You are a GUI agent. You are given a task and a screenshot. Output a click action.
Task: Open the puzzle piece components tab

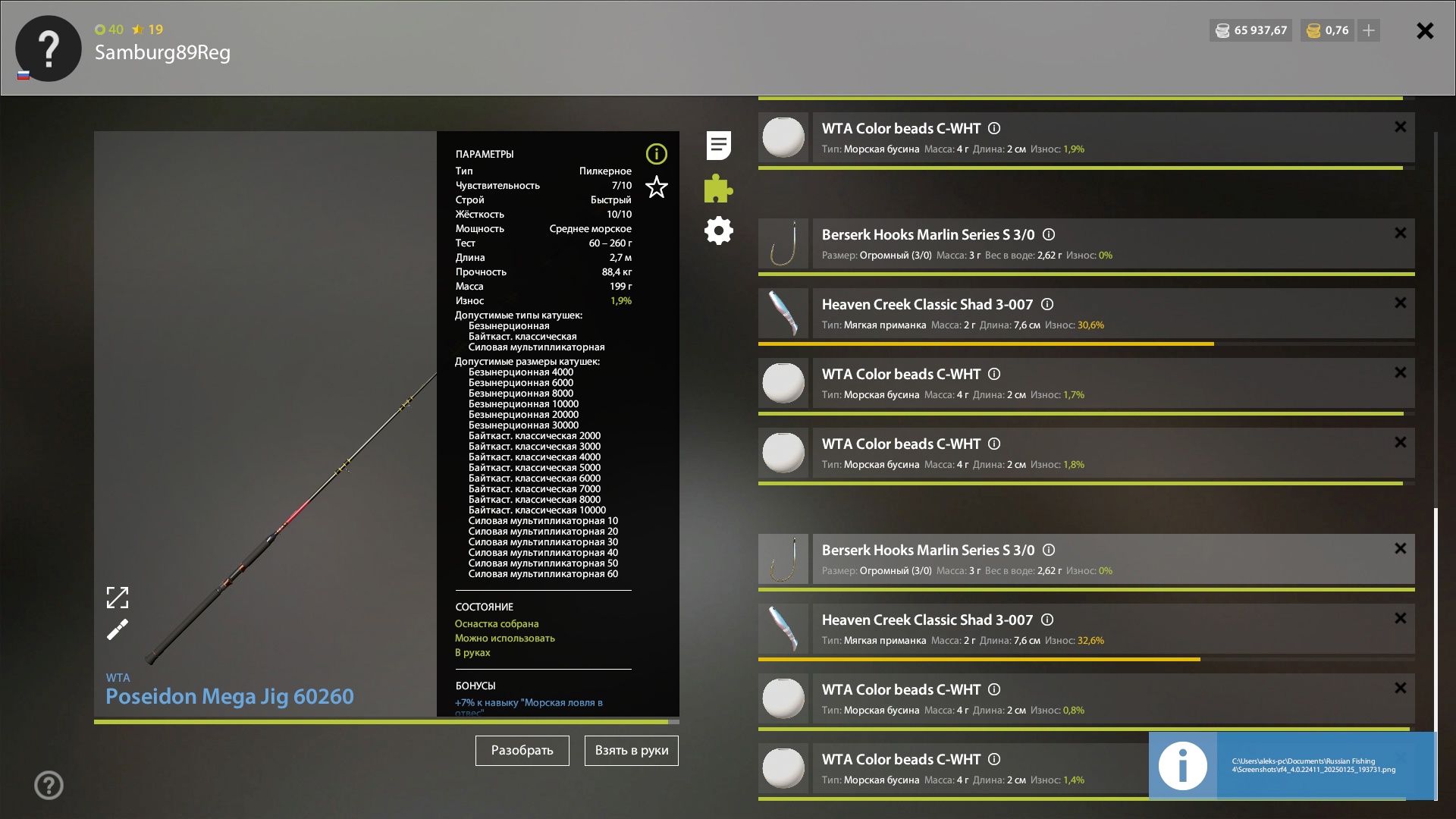tap(718, 188)
